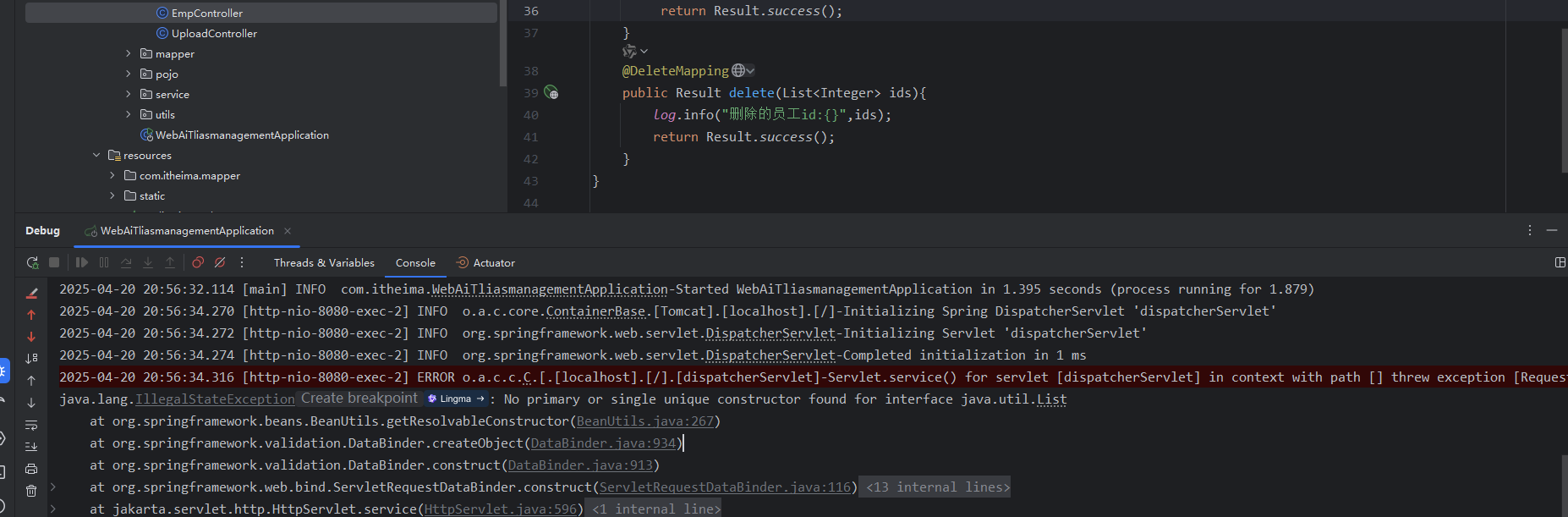The image size is (1568, 517).
Task: Open DataBinder.java:913 link
Action: (x=581, y=465)
